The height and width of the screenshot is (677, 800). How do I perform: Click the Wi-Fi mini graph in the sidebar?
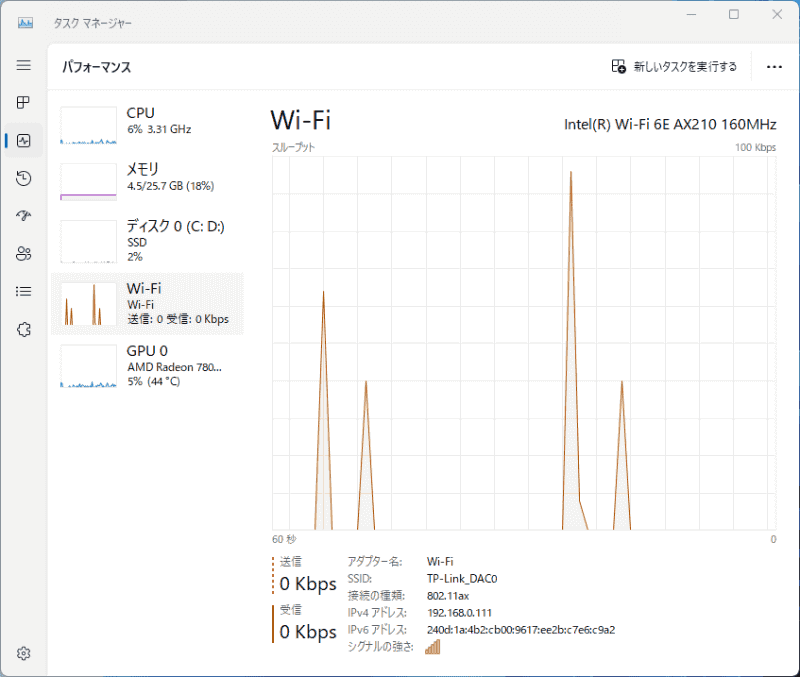[88, 303]
